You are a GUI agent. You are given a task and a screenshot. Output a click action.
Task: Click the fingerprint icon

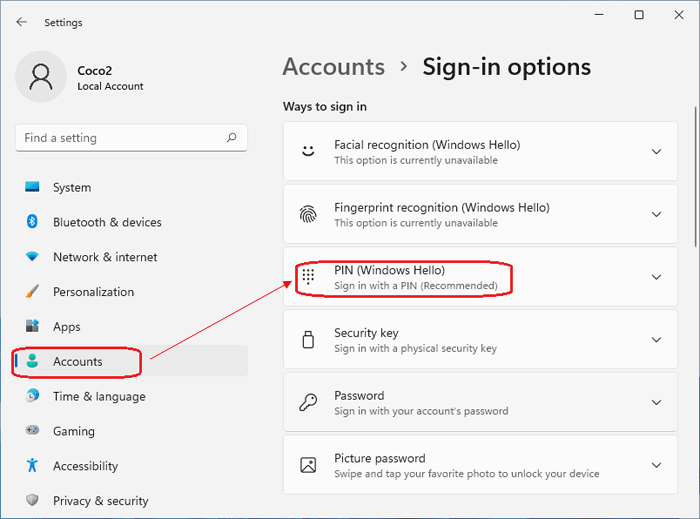(x=308, y=214)
